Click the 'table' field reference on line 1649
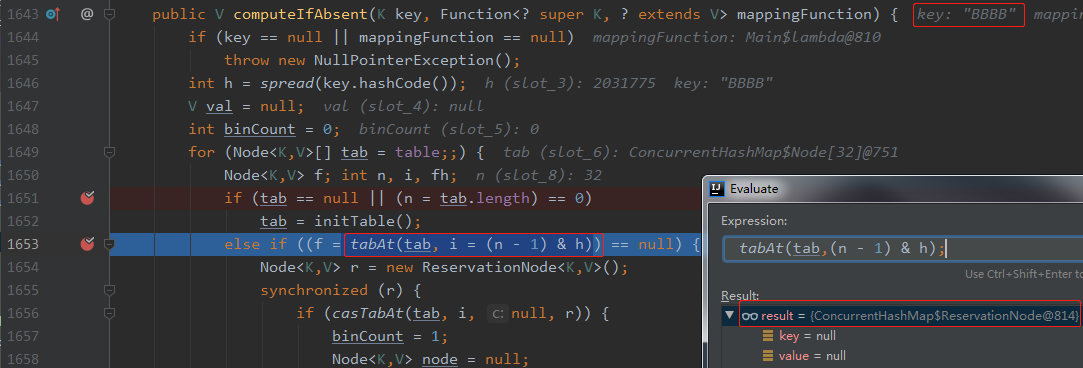 tap(416, 152)
